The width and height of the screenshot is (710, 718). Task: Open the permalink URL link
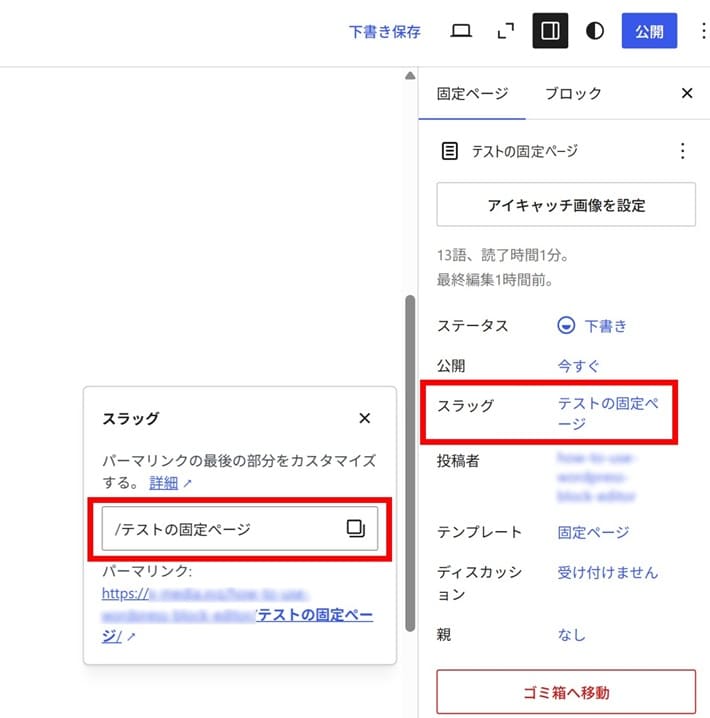coord(237,615)
